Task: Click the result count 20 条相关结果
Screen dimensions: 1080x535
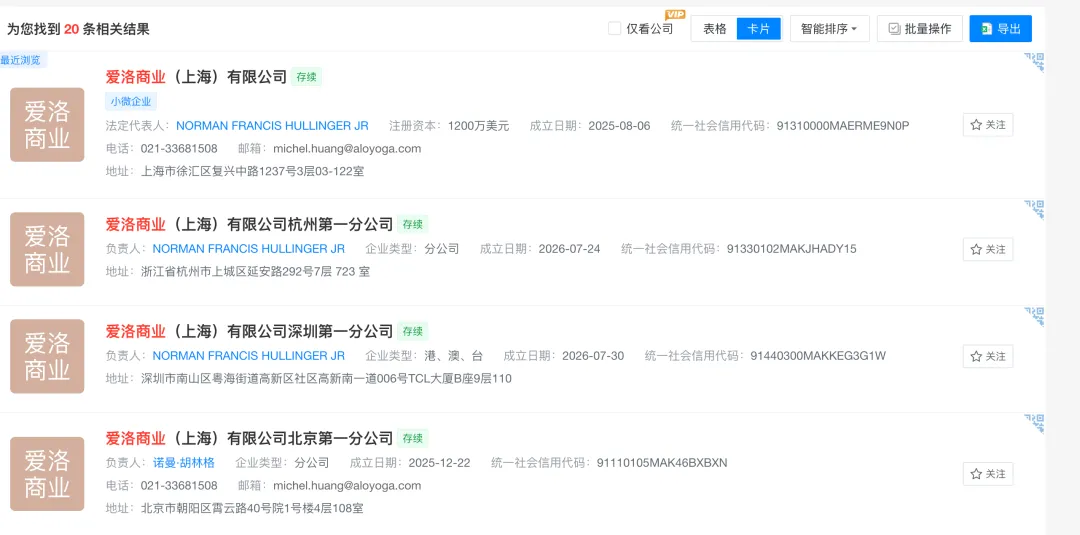Action: click(107, 29)
